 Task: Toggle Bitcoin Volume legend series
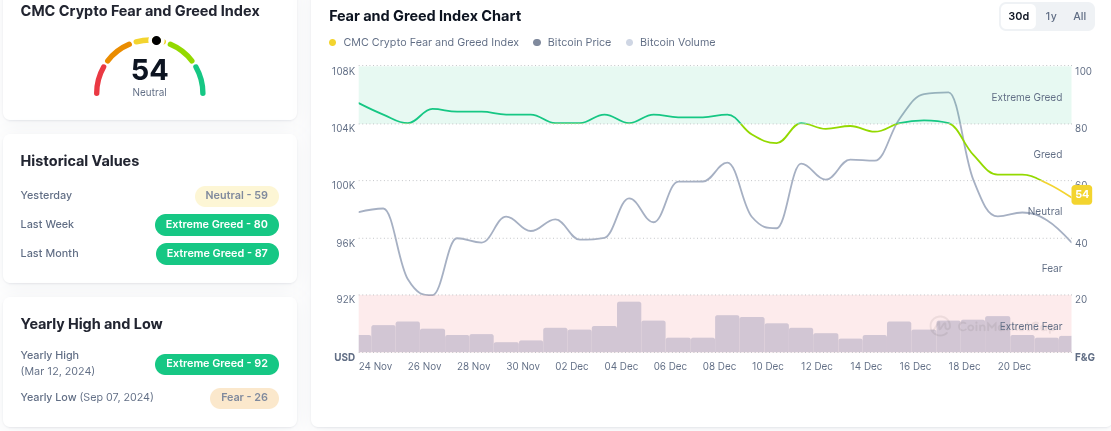(677, 43)
